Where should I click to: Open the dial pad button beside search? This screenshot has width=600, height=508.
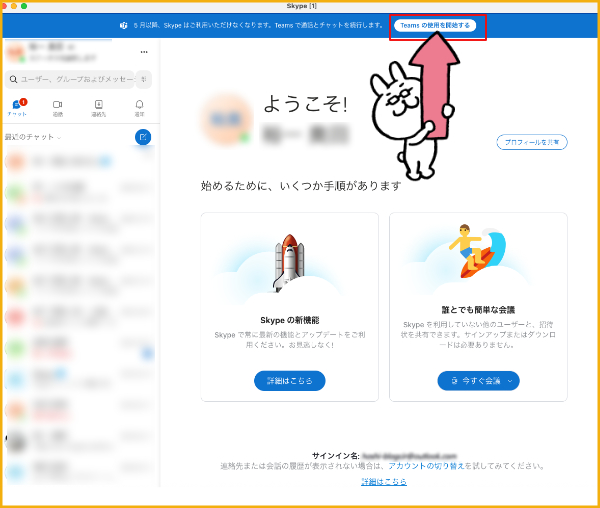point(144,79)
